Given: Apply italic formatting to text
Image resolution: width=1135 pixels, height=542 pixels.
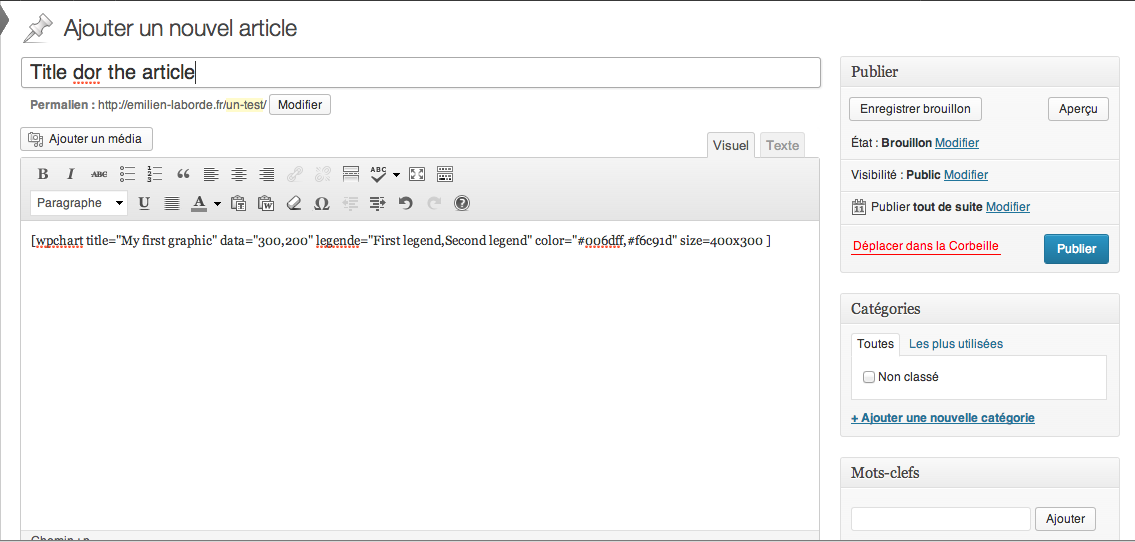Looking at the screenshot, I should 70,174.
